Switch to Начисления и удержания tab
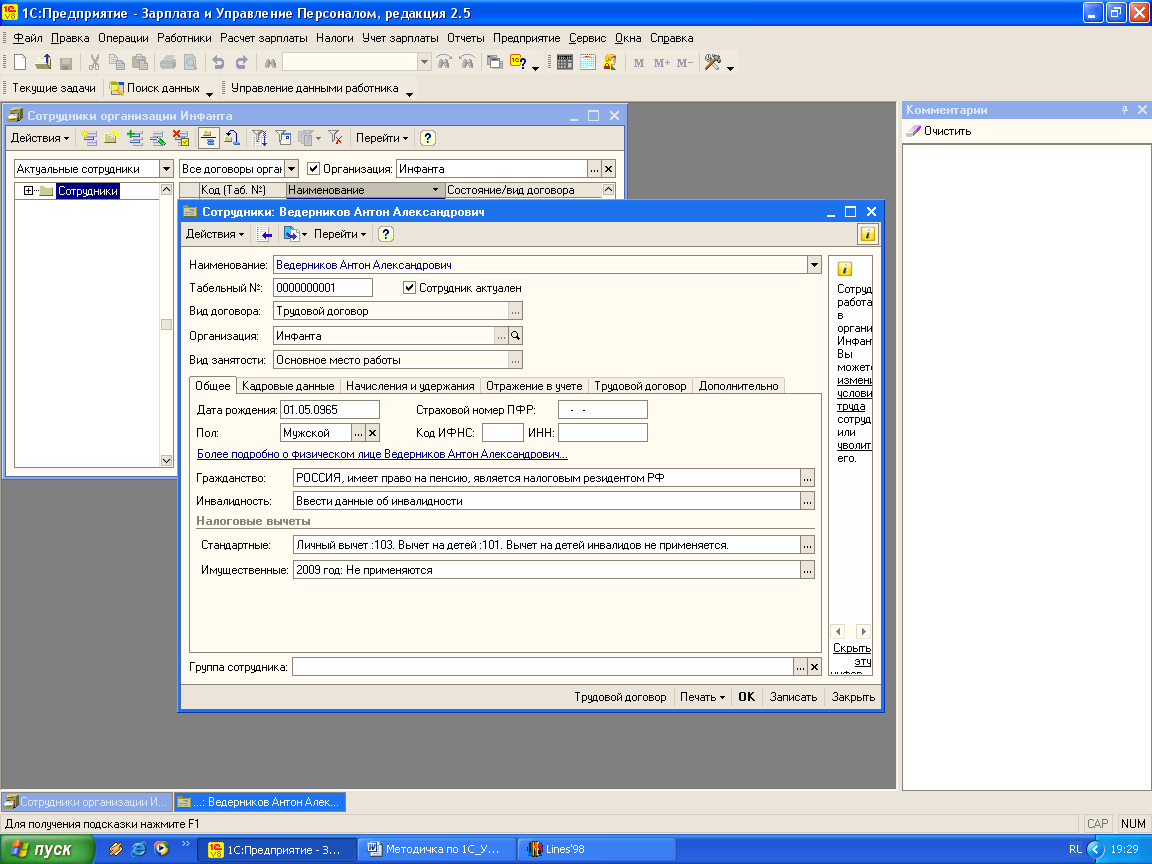Viewport: 1152px width, 864px height. click(x=410, y=386)
